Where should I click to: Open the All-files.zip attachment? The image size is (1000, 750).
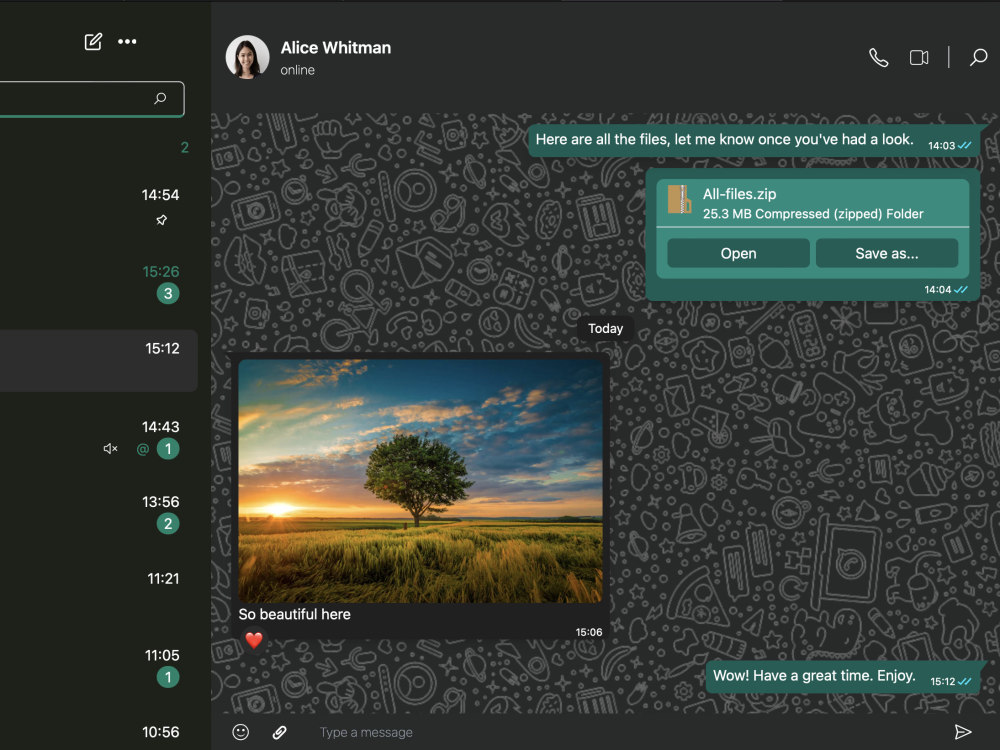(x=738, y=253)
